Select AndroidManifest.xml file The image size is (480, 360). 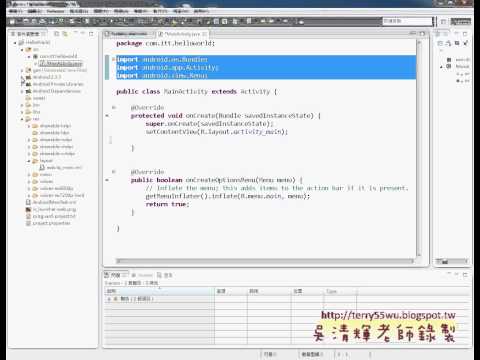coord(51,202)
